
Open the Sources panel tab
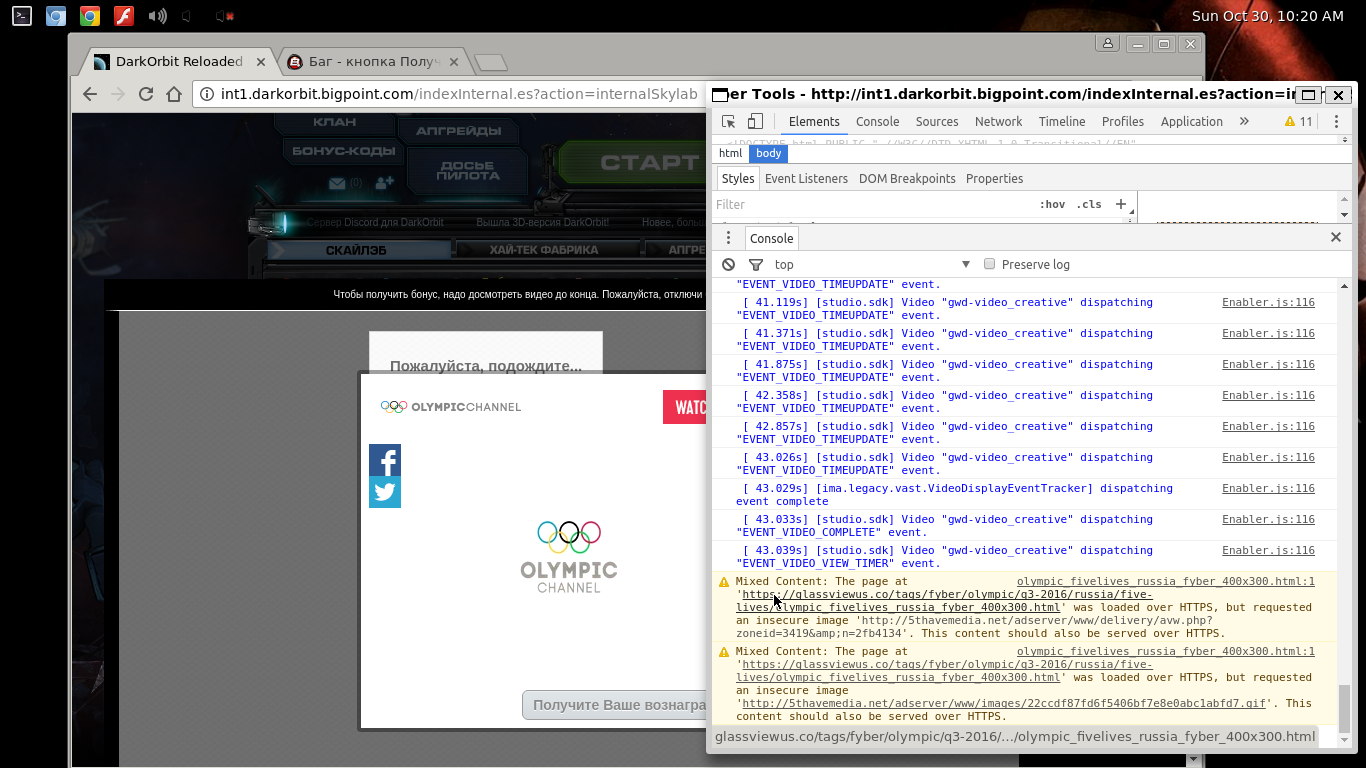tap(937, 121)
